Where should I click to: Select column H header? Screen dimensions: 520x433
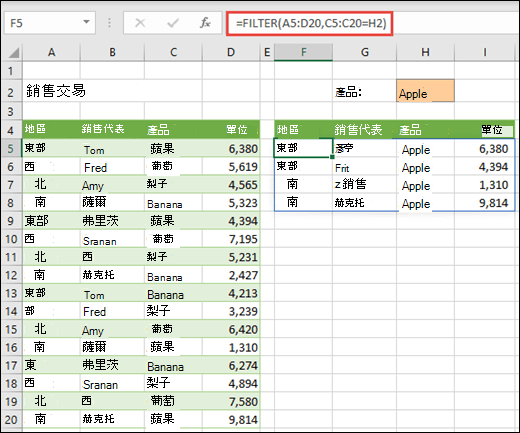425,52
